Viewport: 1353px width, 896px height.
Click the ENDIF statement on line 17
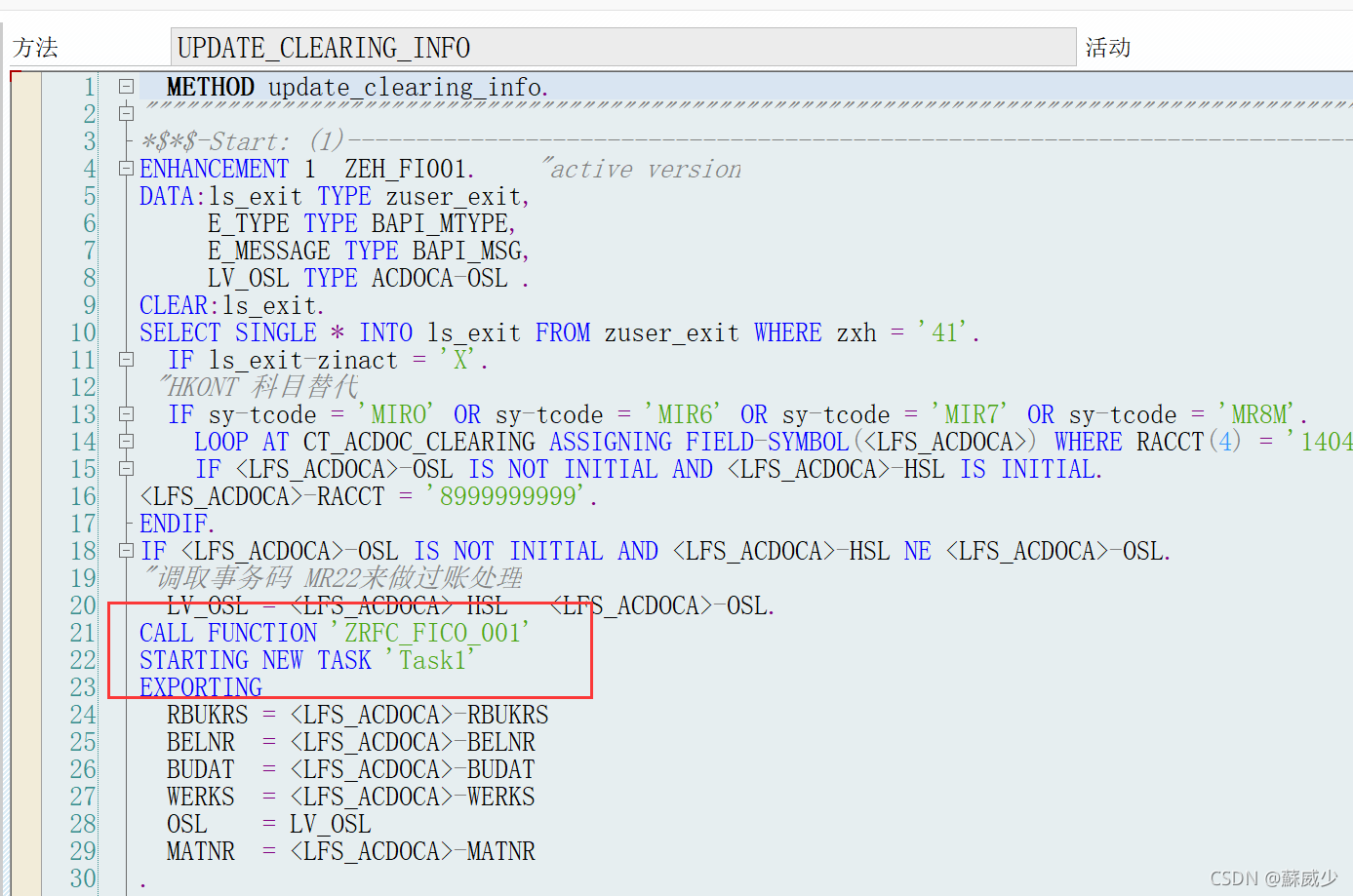point(177,524)
